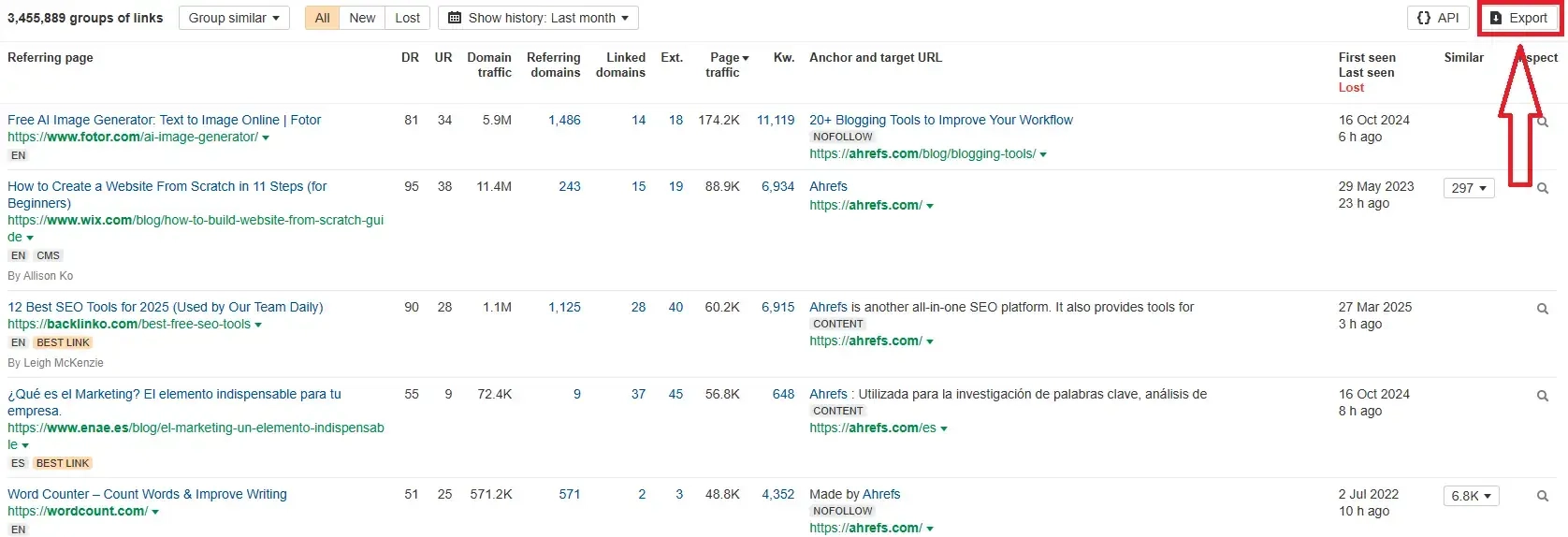Click inspect magnifier for Word Counter row
1568x537 pixels.
[x=1543, y=496]
